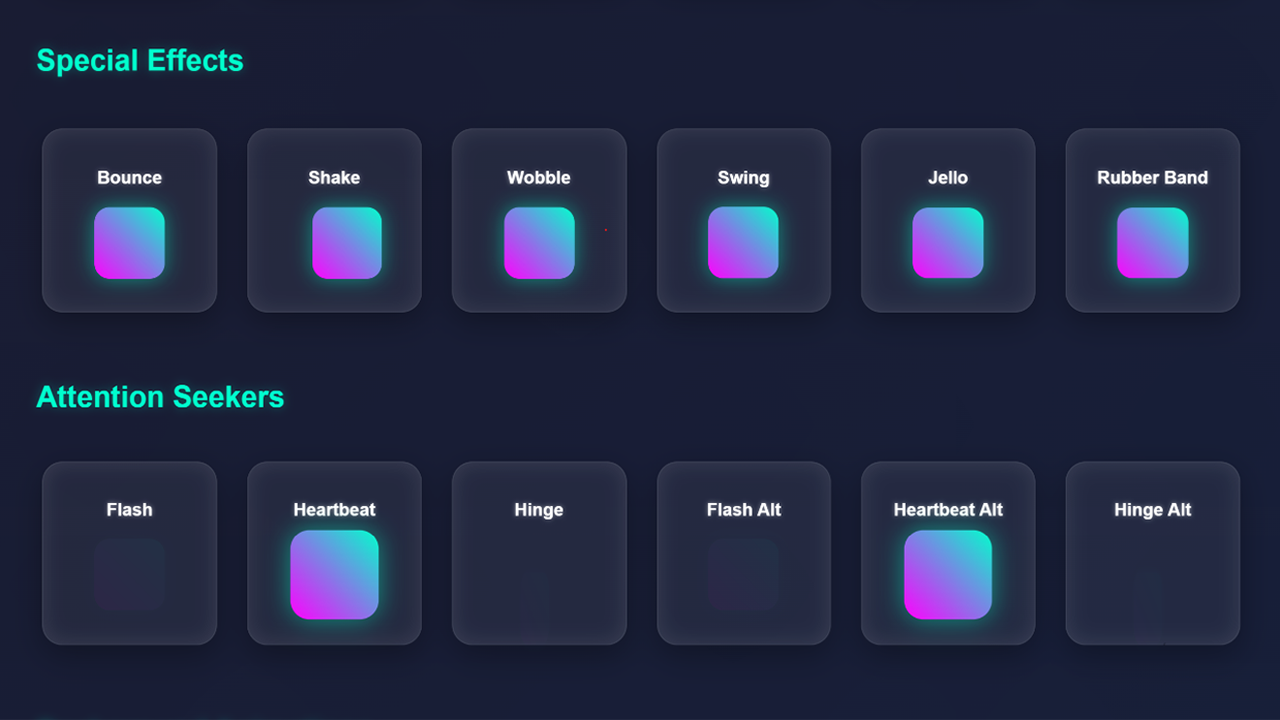Click inside the Hinge Alt card

click(x=1152, y=553)
